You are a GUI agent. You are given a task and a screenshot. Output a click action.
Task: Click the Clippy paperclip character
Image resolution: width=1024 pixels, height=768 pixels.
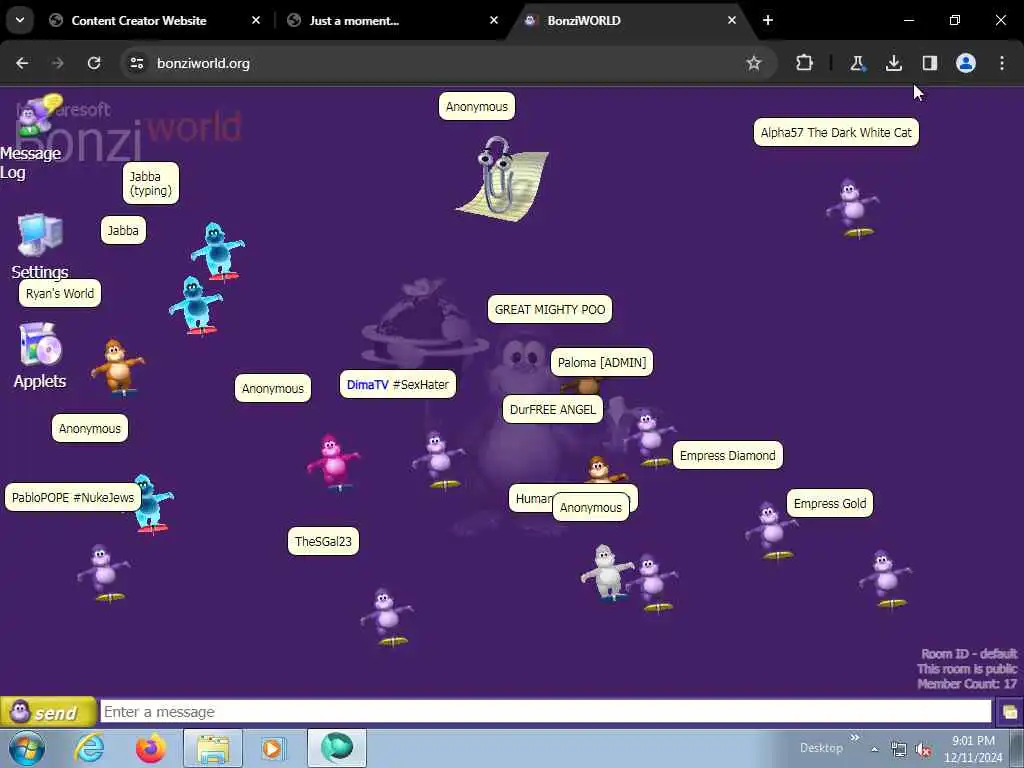[502, 178]
